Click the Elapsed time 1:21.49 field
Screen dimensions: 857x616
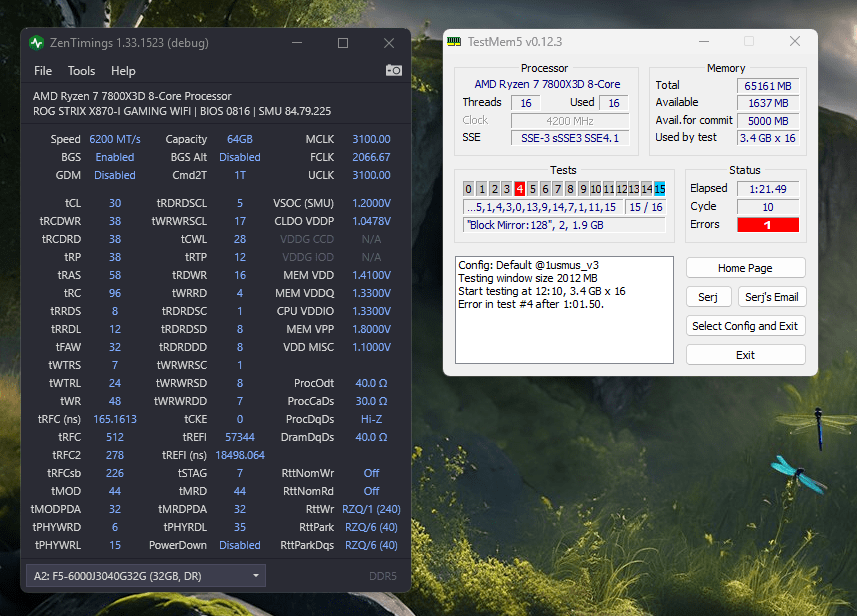pyautogui.click(x=768, y=189)
